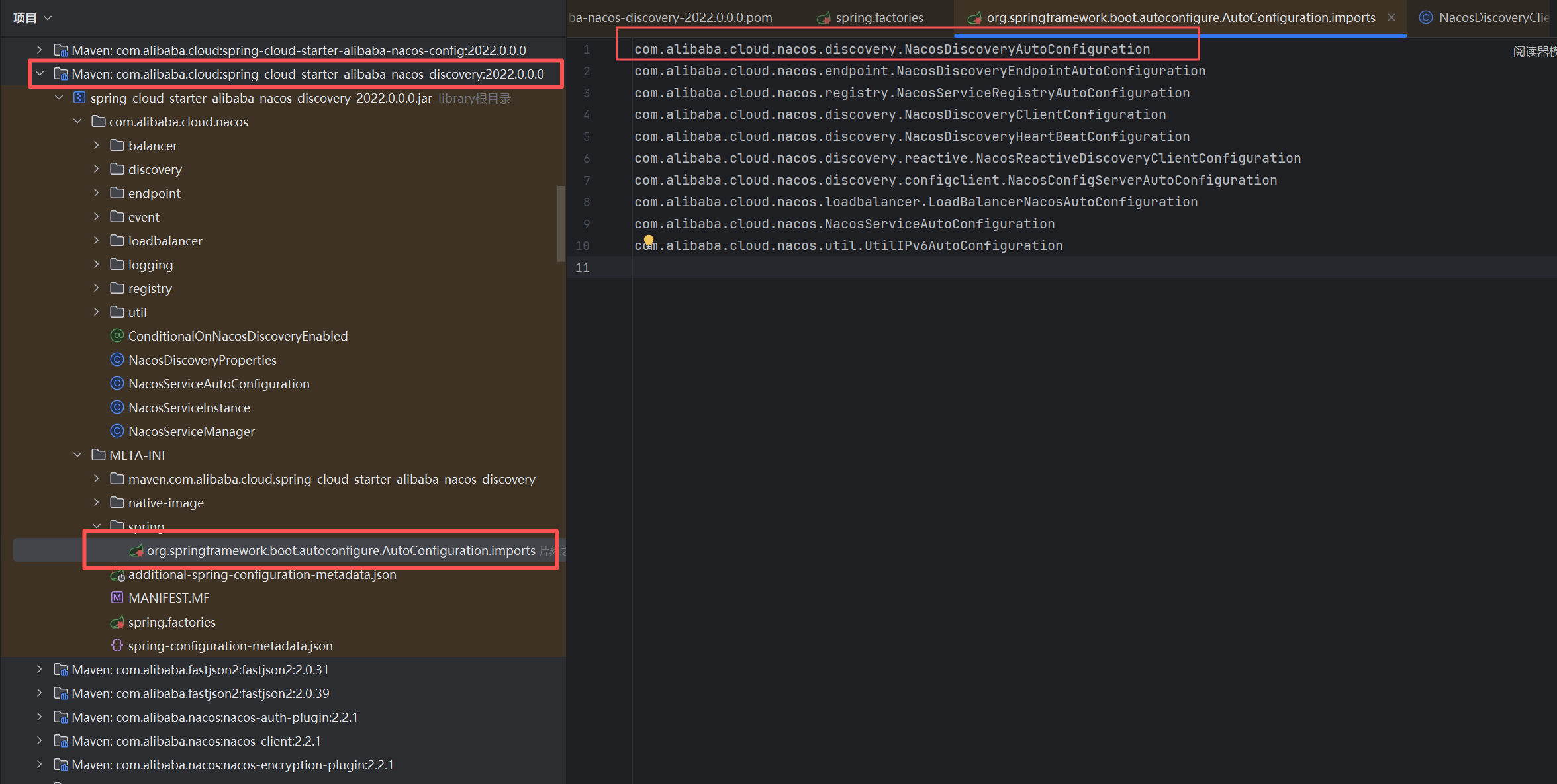Expand the nacos-client:2.2.1 Maven library

click(40, 740)
